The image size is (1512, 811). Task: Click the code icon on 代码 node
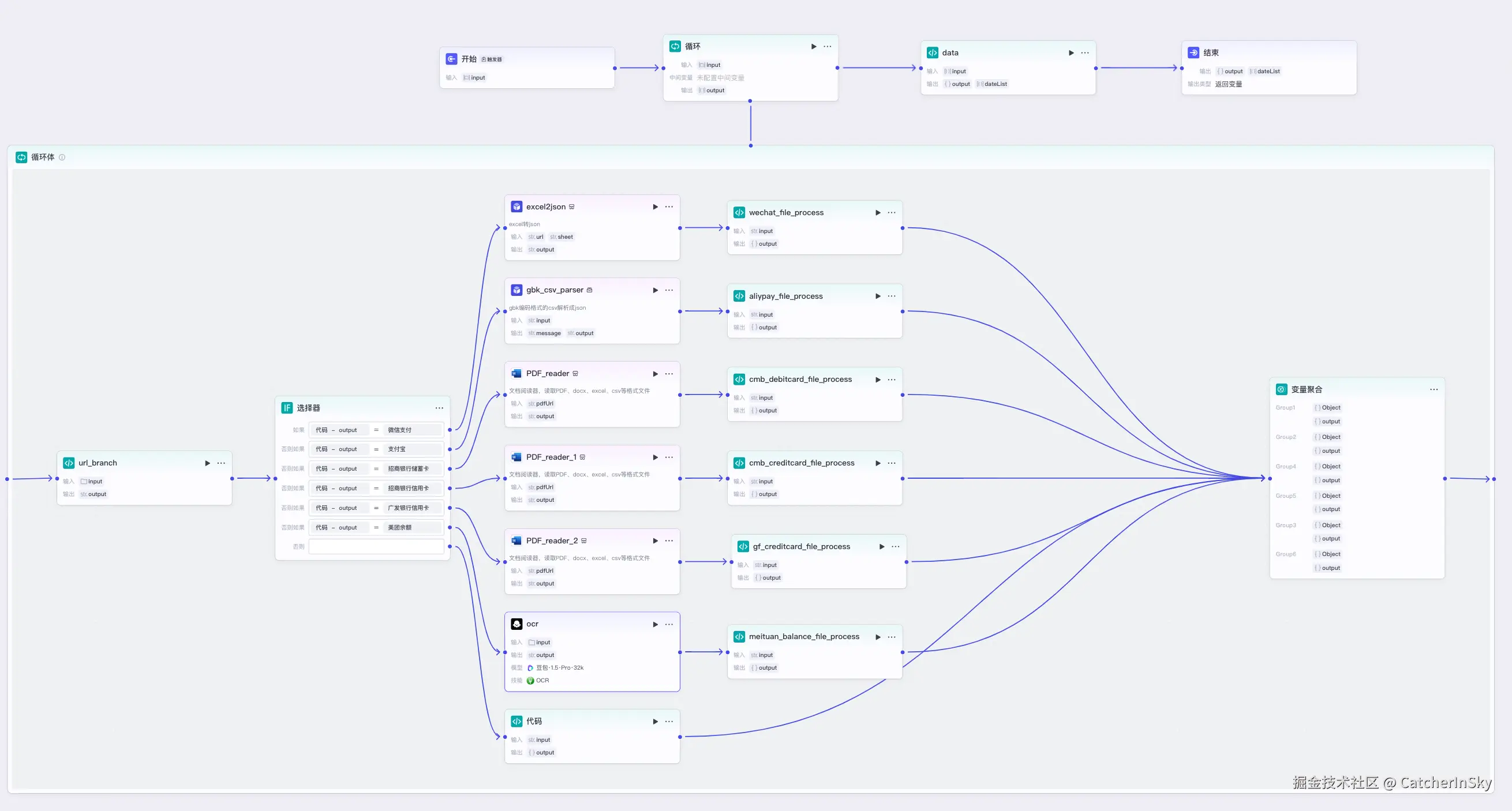[517, 721]
